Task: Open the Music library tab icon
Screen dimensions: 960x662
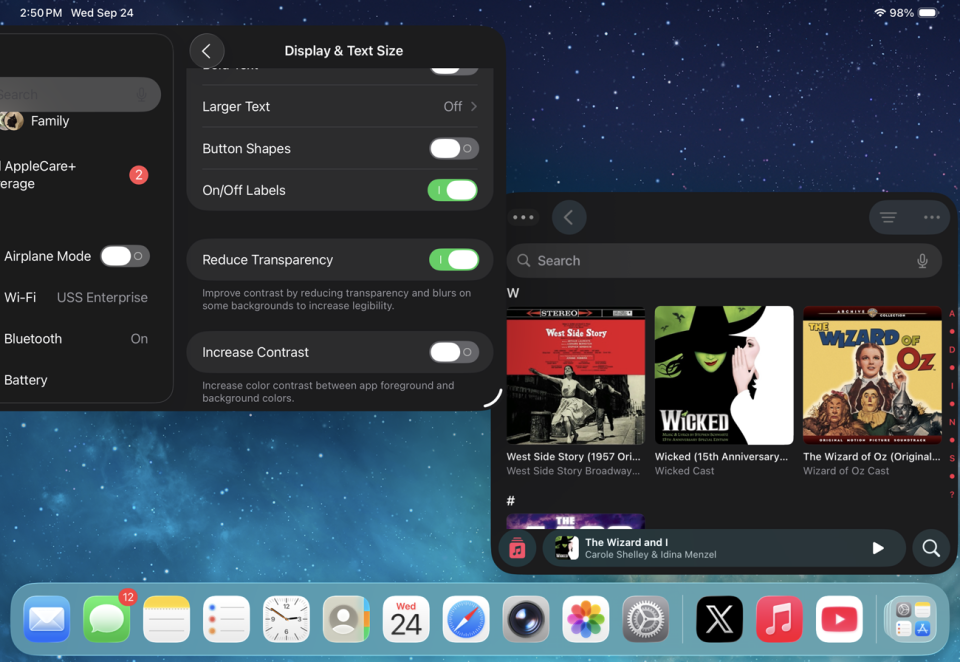Action: coord(517,548)
